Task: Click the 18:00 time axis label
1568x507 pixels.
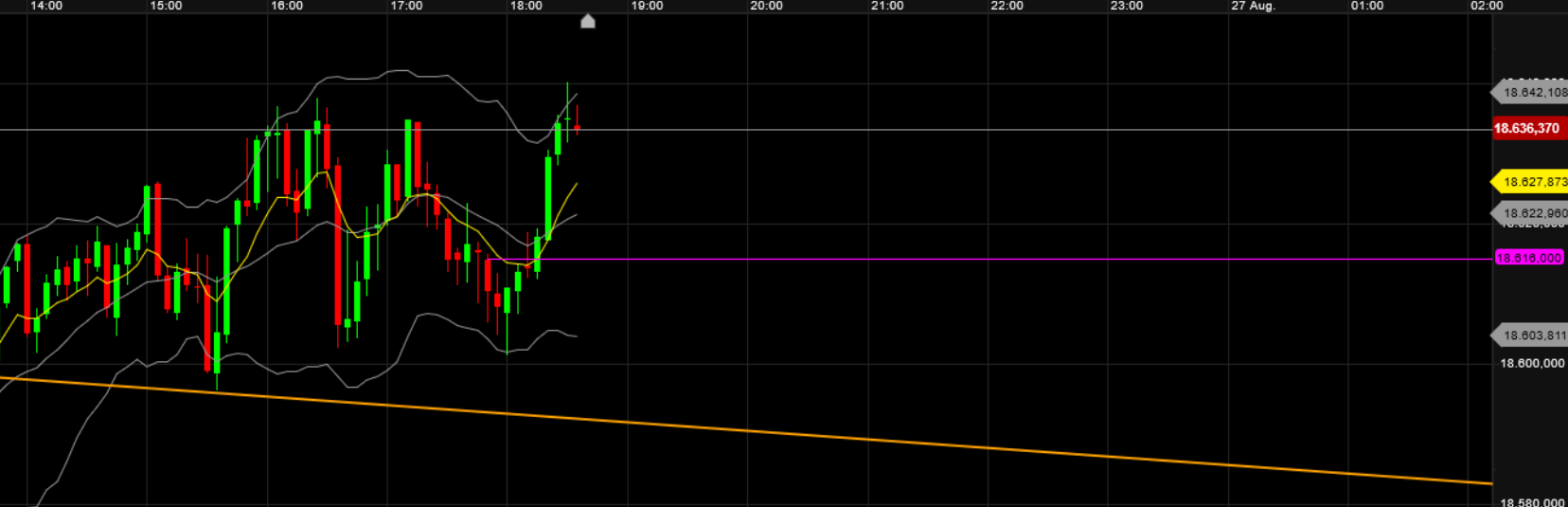Action: 526,6
